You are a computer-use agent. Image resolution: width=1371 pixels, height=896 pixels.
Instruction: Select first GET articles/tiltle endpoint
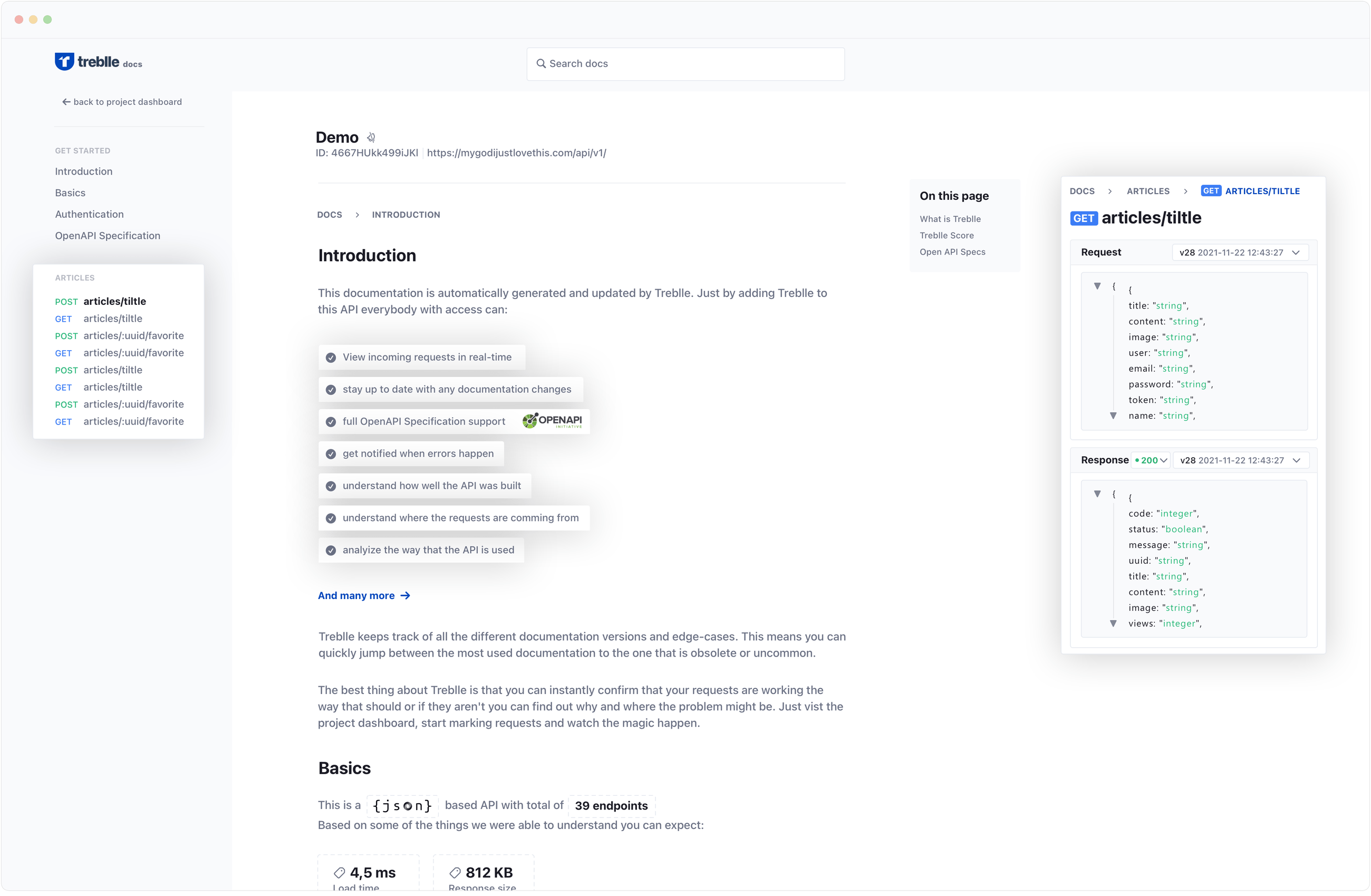(x=99, y=319)
